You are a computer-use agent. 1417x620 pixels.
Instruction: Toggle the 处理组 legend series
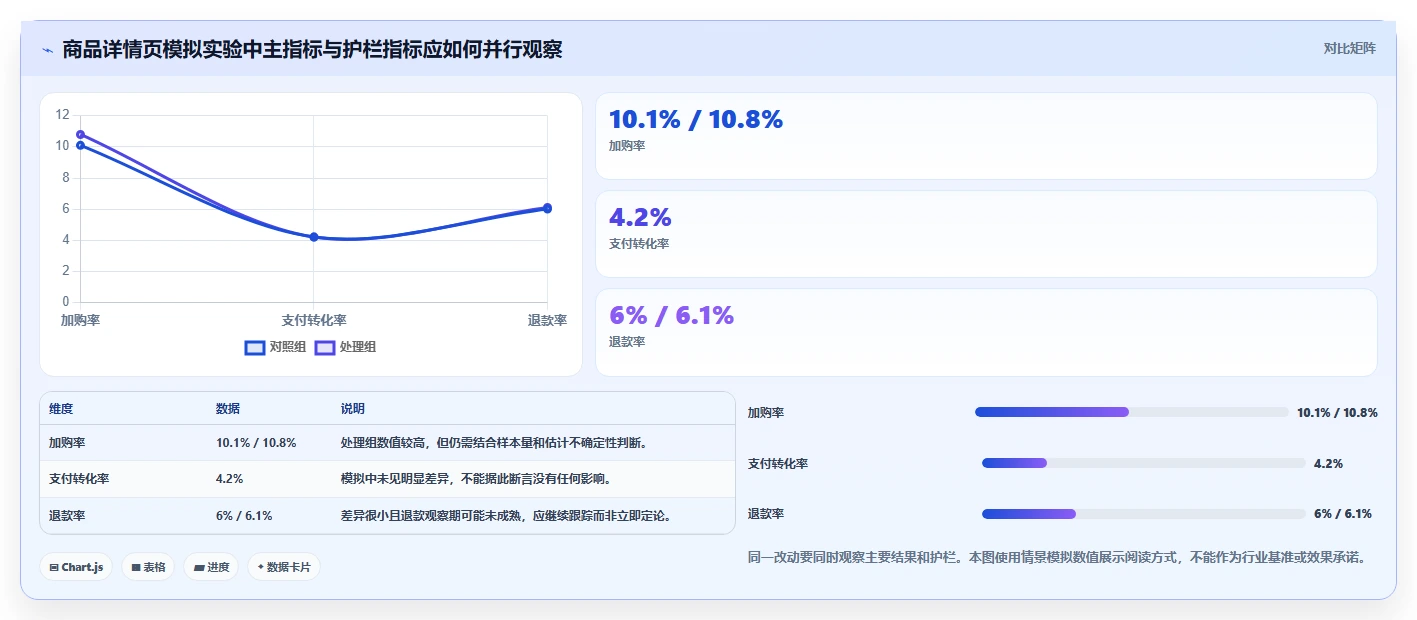345,347
